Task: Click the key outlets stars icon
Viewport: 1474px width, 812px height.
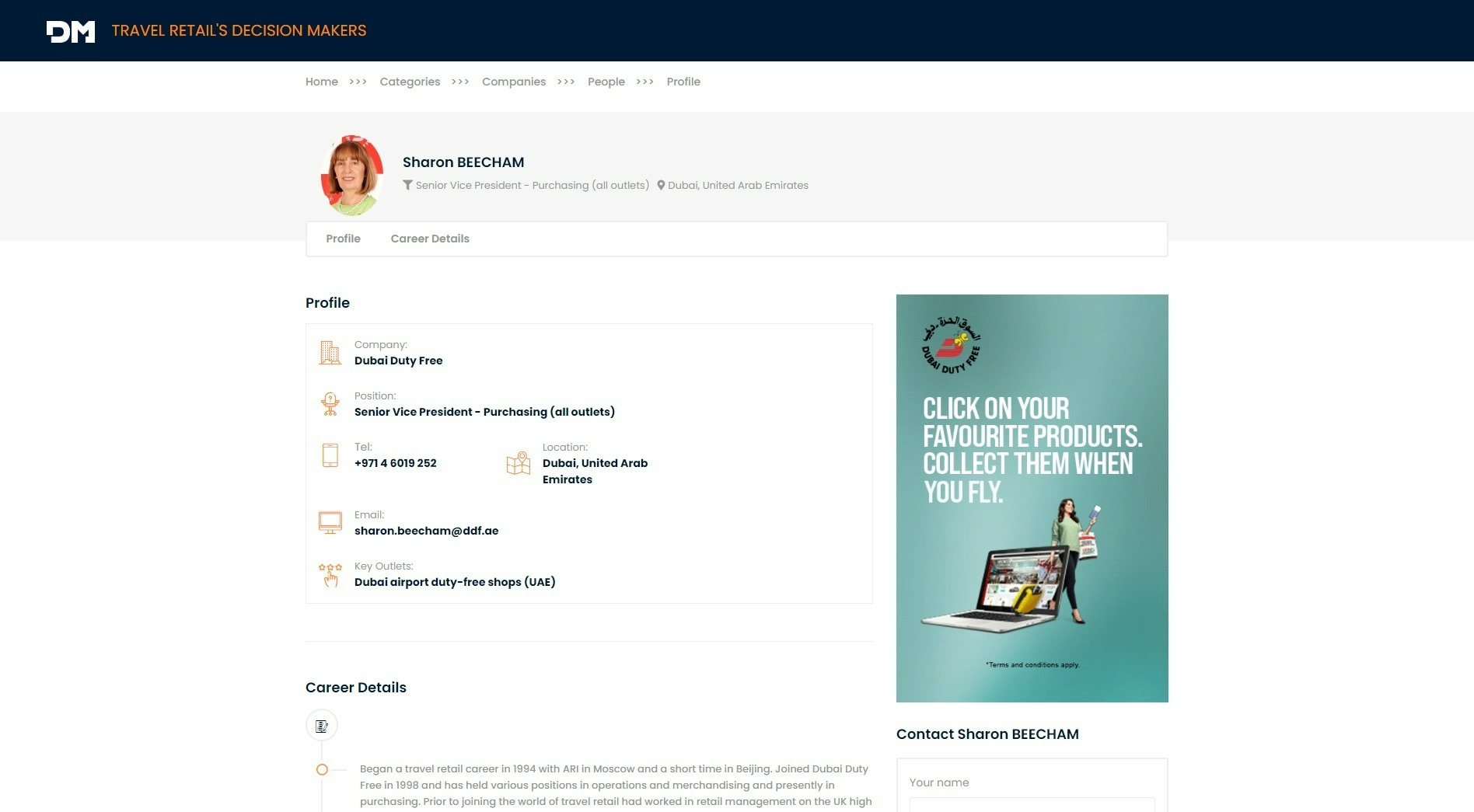Action: (330, 575)
